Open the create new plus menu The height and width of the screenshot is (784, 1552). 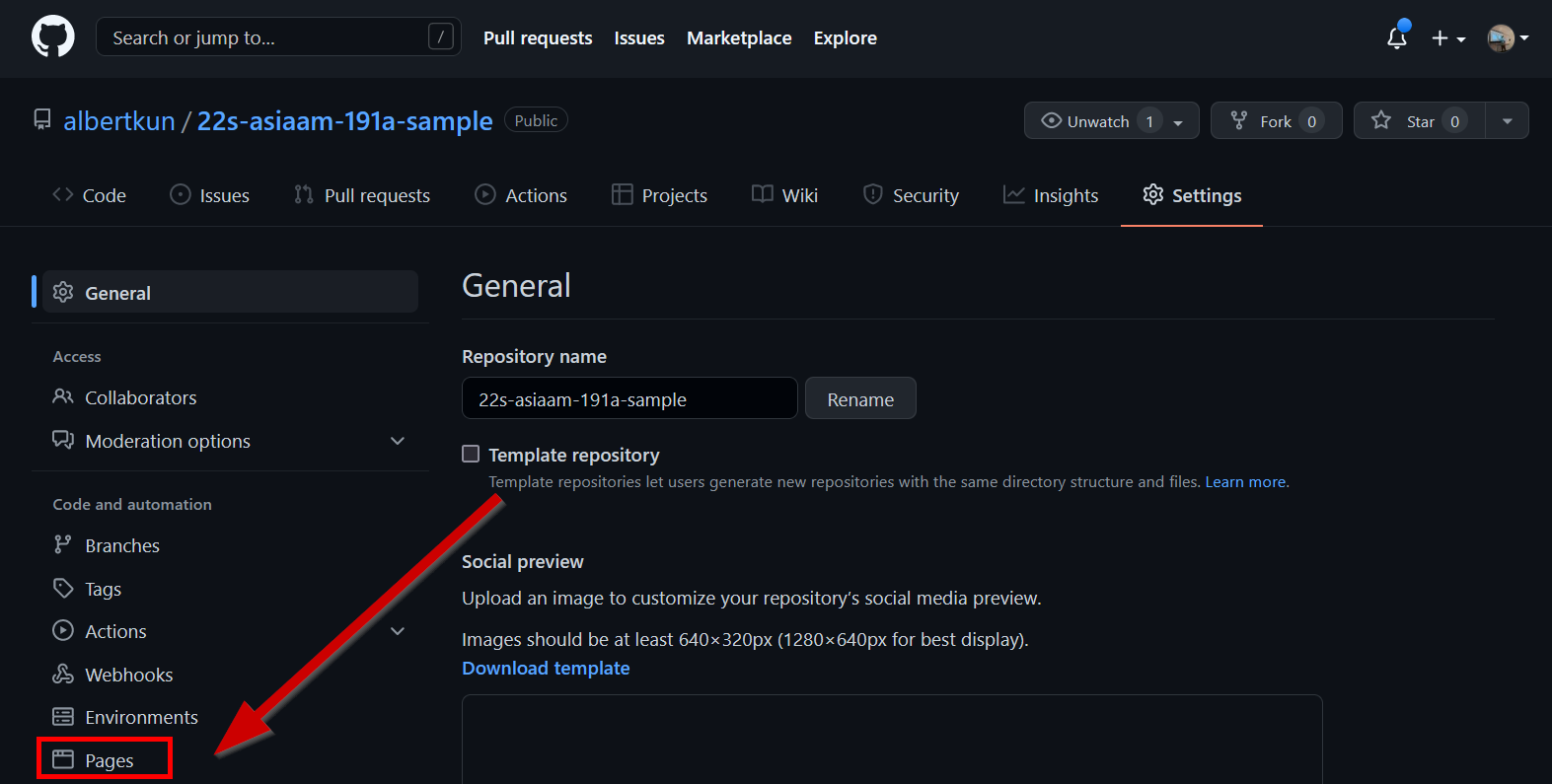[x=1447, y=38]
